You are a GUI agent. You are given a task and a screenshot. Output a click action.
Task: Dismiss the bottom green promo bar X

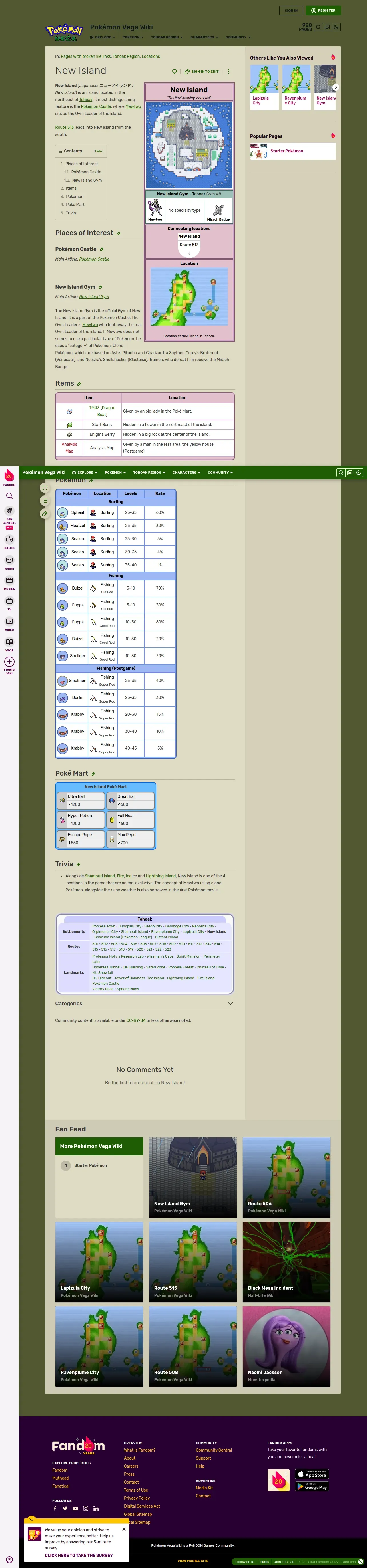[360, 1562]
